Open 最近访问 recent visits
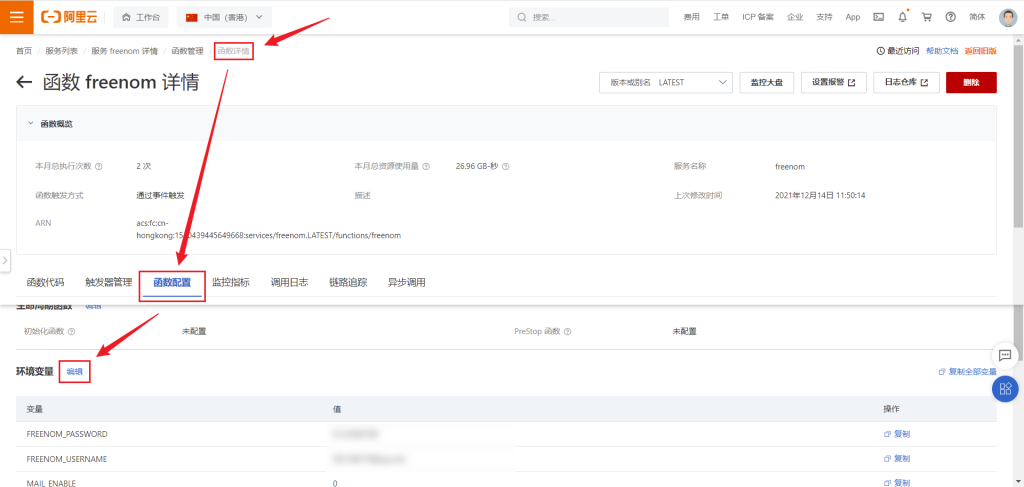The image size is (1024, 487). 898,51
